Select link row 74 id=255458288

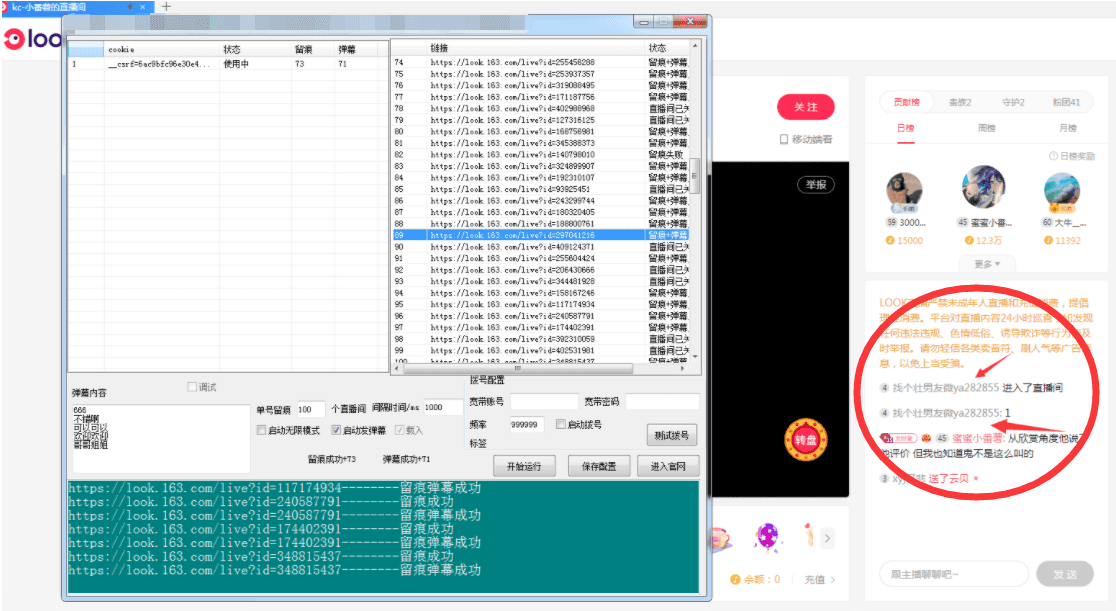(x=540, y=63)
